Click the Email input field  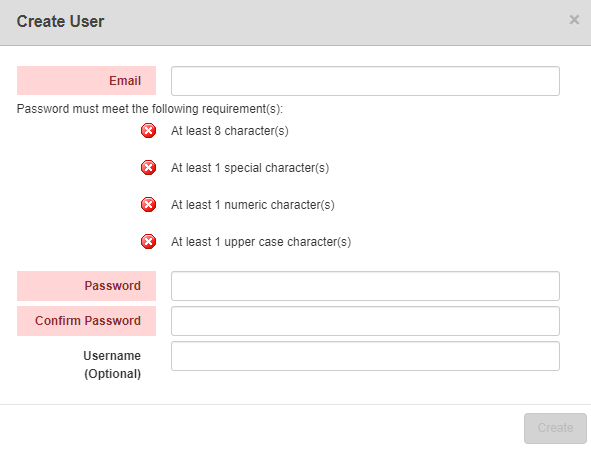click(x=365, y=81)
